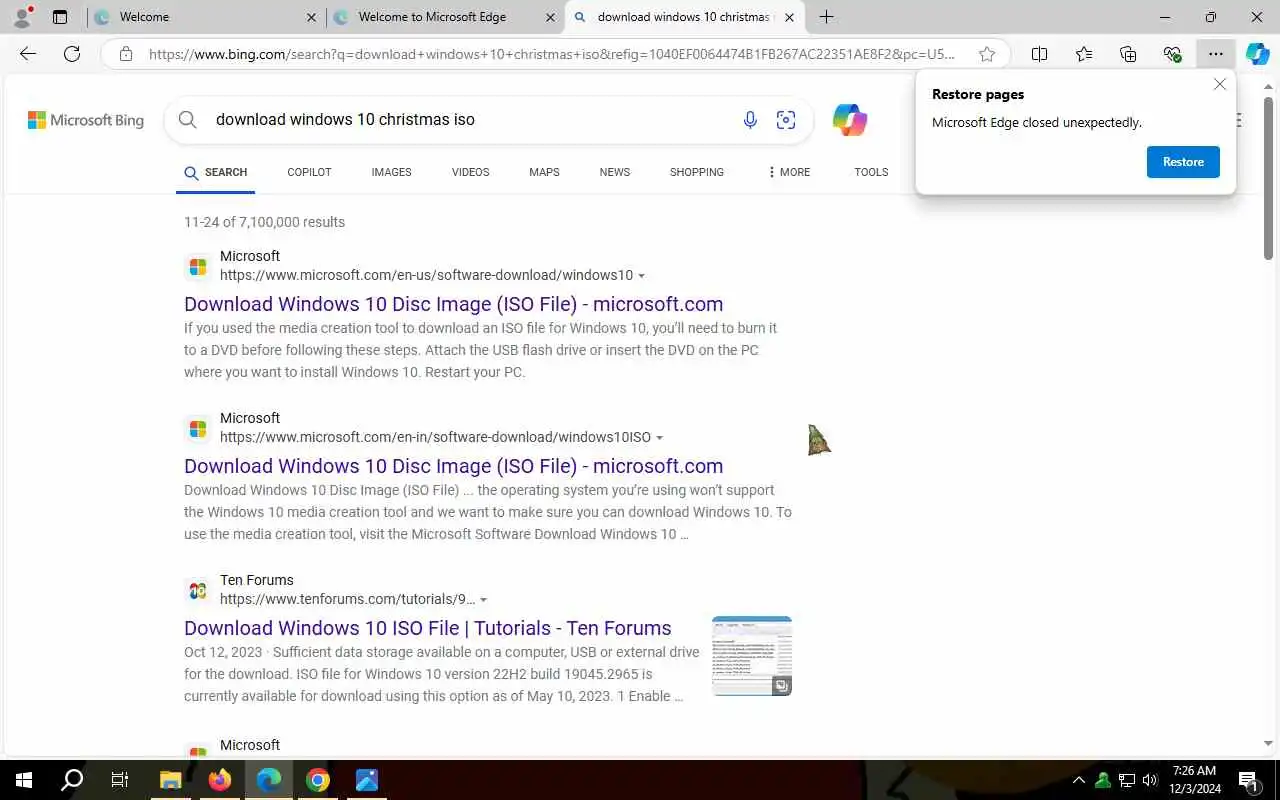This screenshot has height=800, width=1280.
Task: Open tab actions menu
Action: coord(60,17)
